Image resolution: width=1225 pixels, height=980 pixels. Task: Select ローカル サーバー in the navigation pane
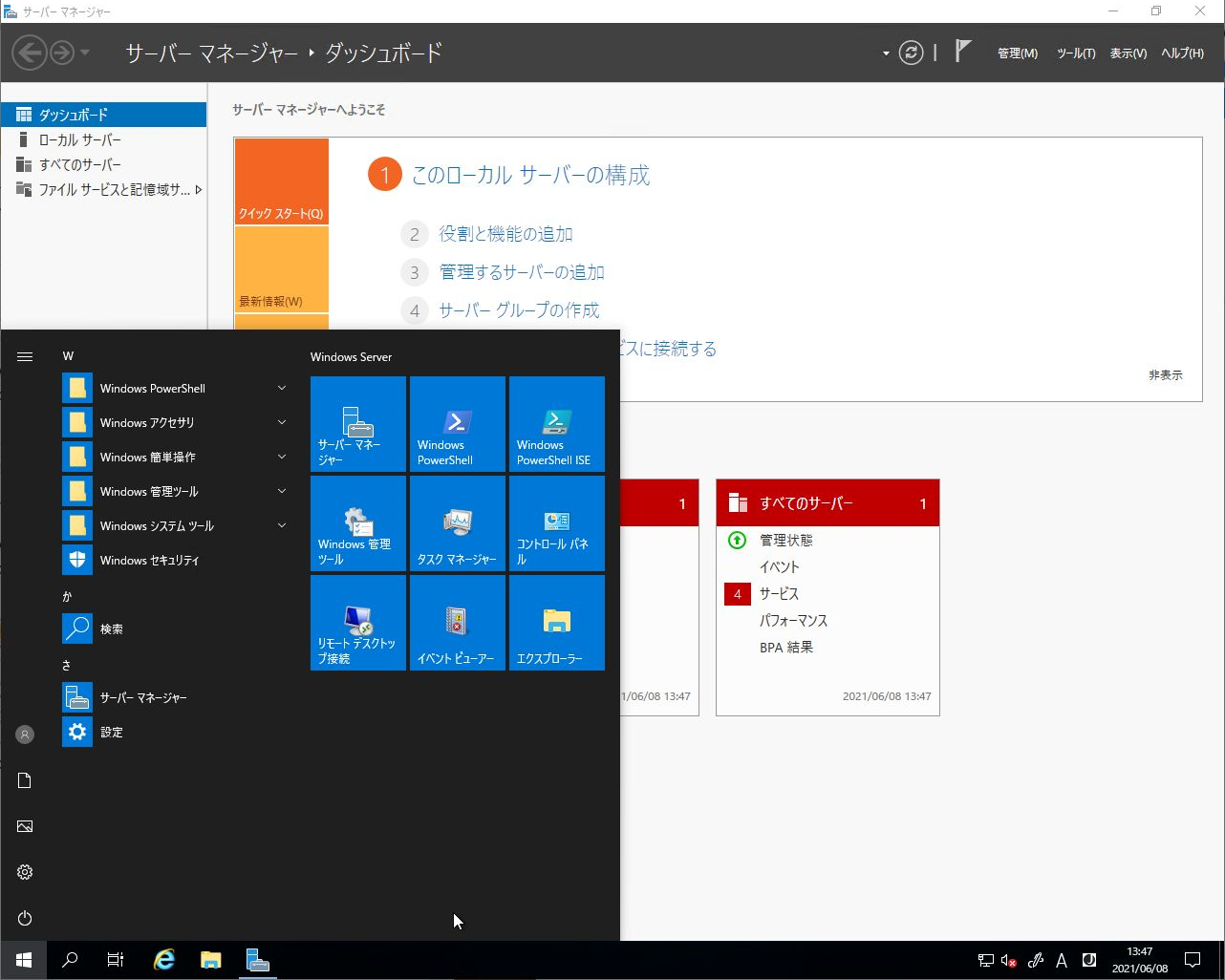coord(103,139)
